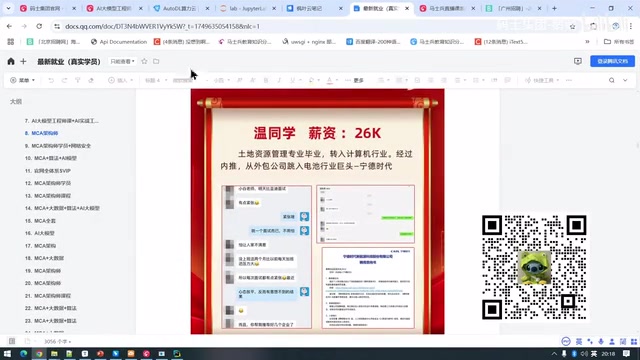Open the word count 3056 个字 dropdown
This screenshot has height=360, width=640.
pyautogui.click(x=58, y=341)
